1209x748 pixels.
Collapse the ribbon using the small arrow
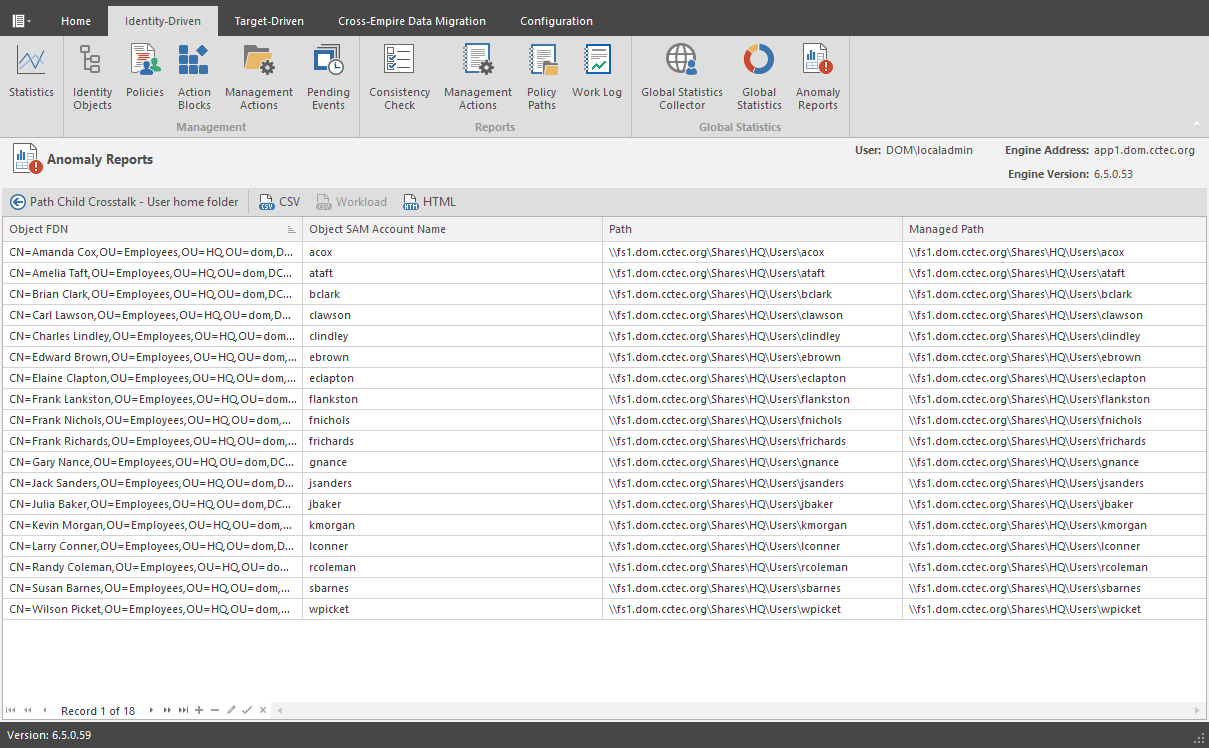[1197, 125]
